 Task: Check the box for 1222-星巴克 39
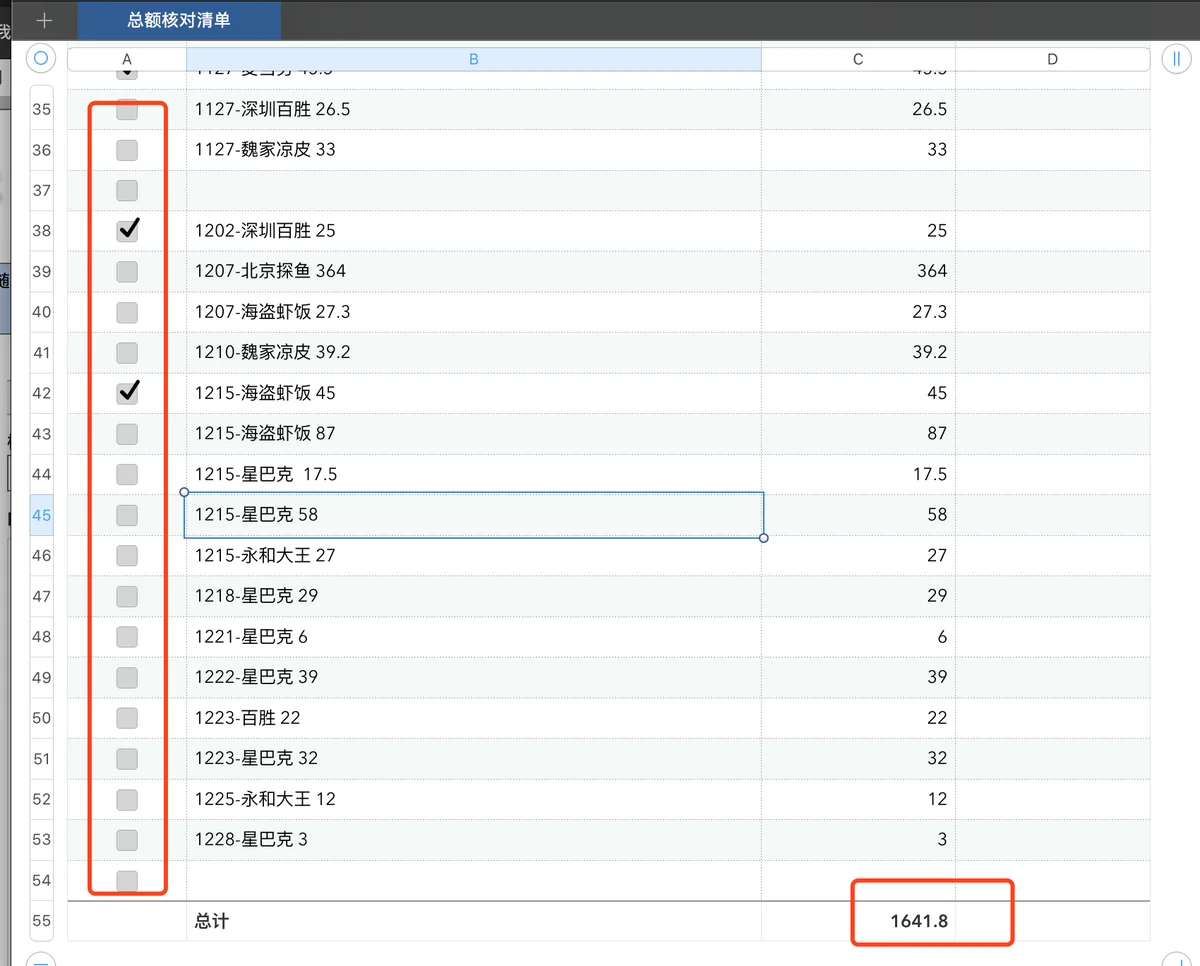tap(127, 677)
